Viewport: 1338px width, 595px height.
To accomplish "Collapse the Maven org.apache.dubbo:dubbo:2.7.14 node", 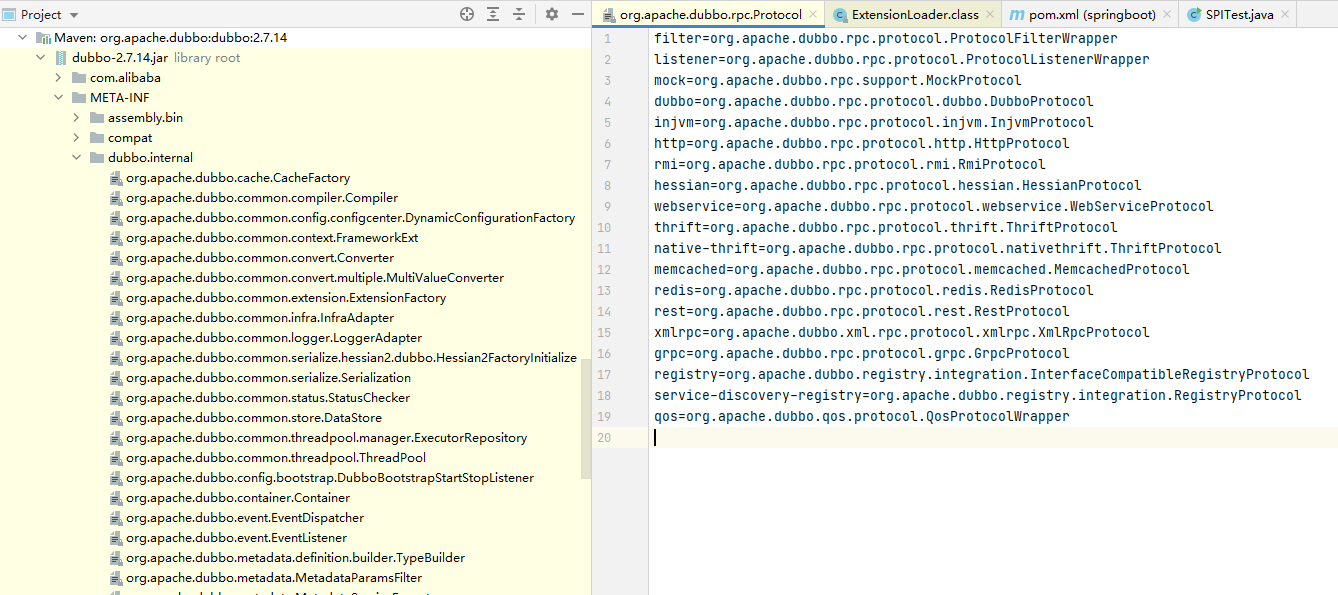I will [22, 37].
